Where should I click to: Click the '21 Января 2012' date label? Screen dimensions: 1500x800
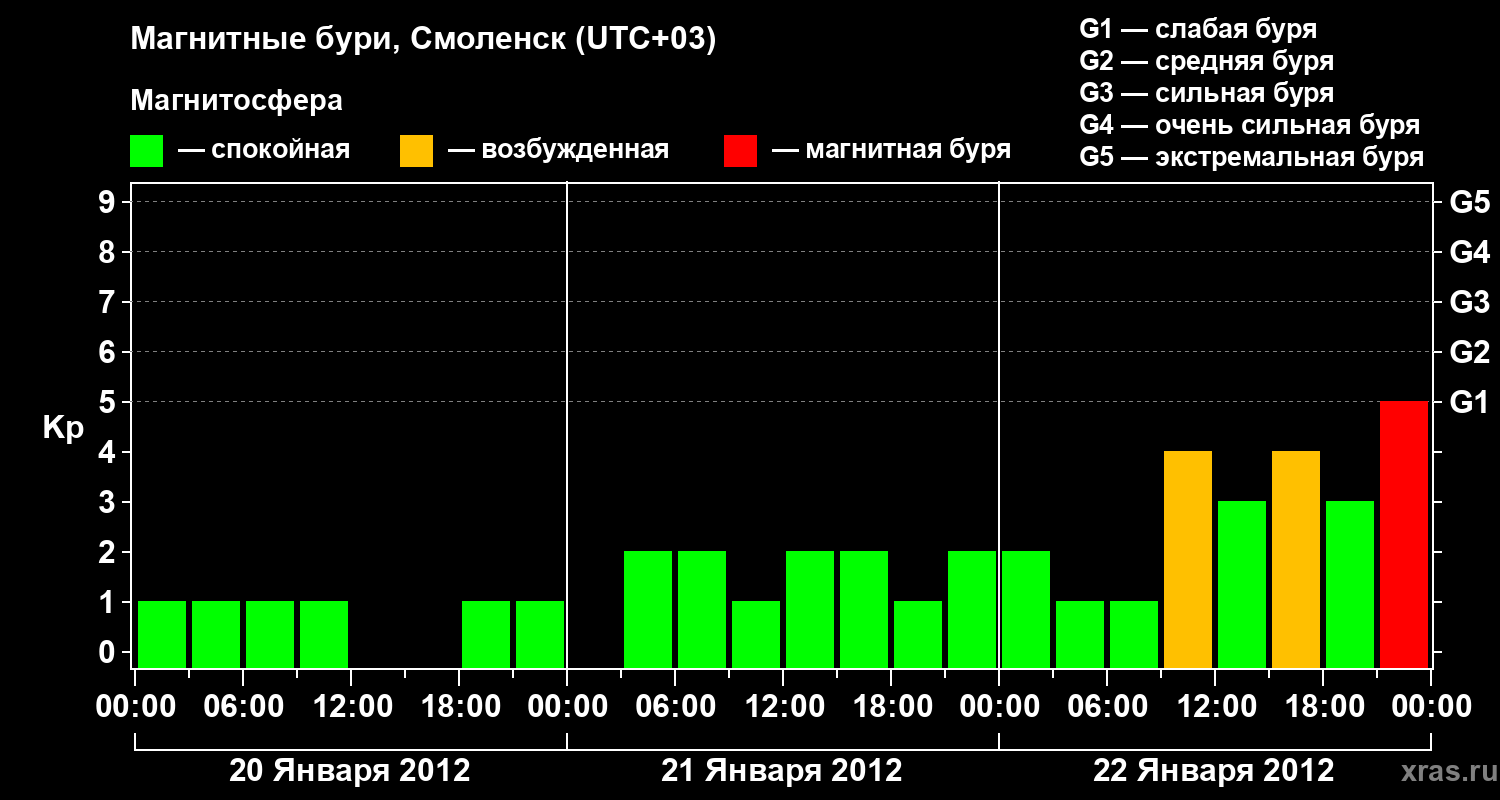point(782,771)
